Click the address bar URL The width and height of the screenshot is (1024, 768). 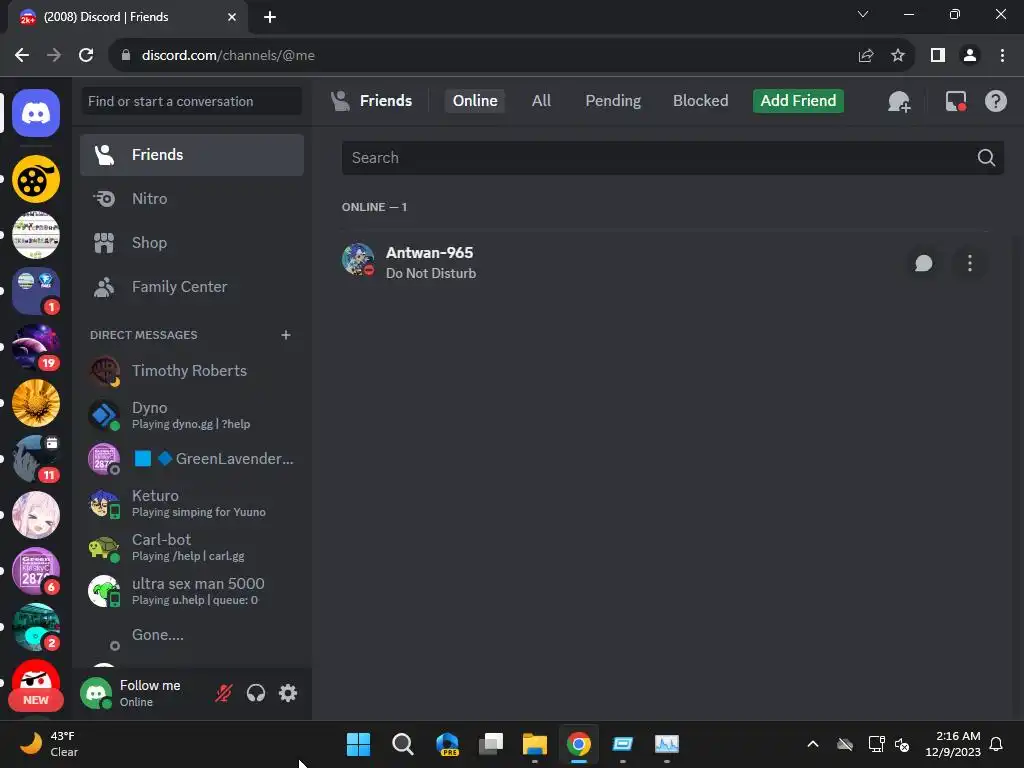(x=228, y=56)
